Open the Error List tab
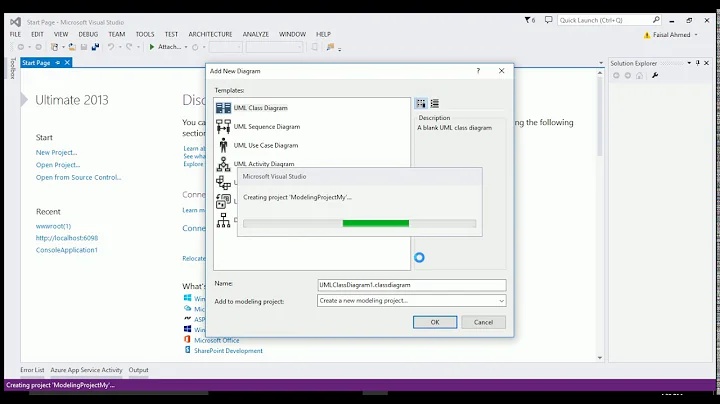Viewport: 720px width, 404px height. click(32, 370)
